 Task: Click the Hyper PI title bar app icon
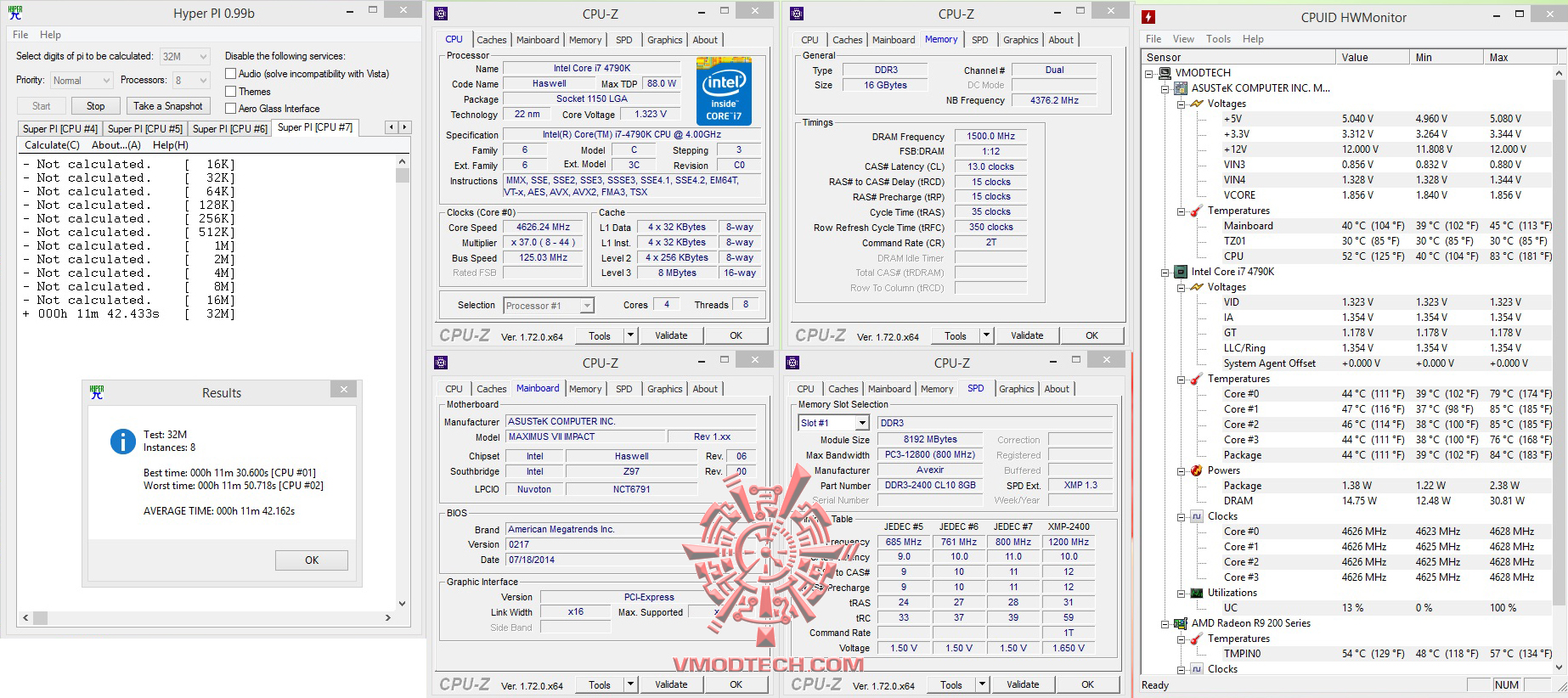coord(14,13)
